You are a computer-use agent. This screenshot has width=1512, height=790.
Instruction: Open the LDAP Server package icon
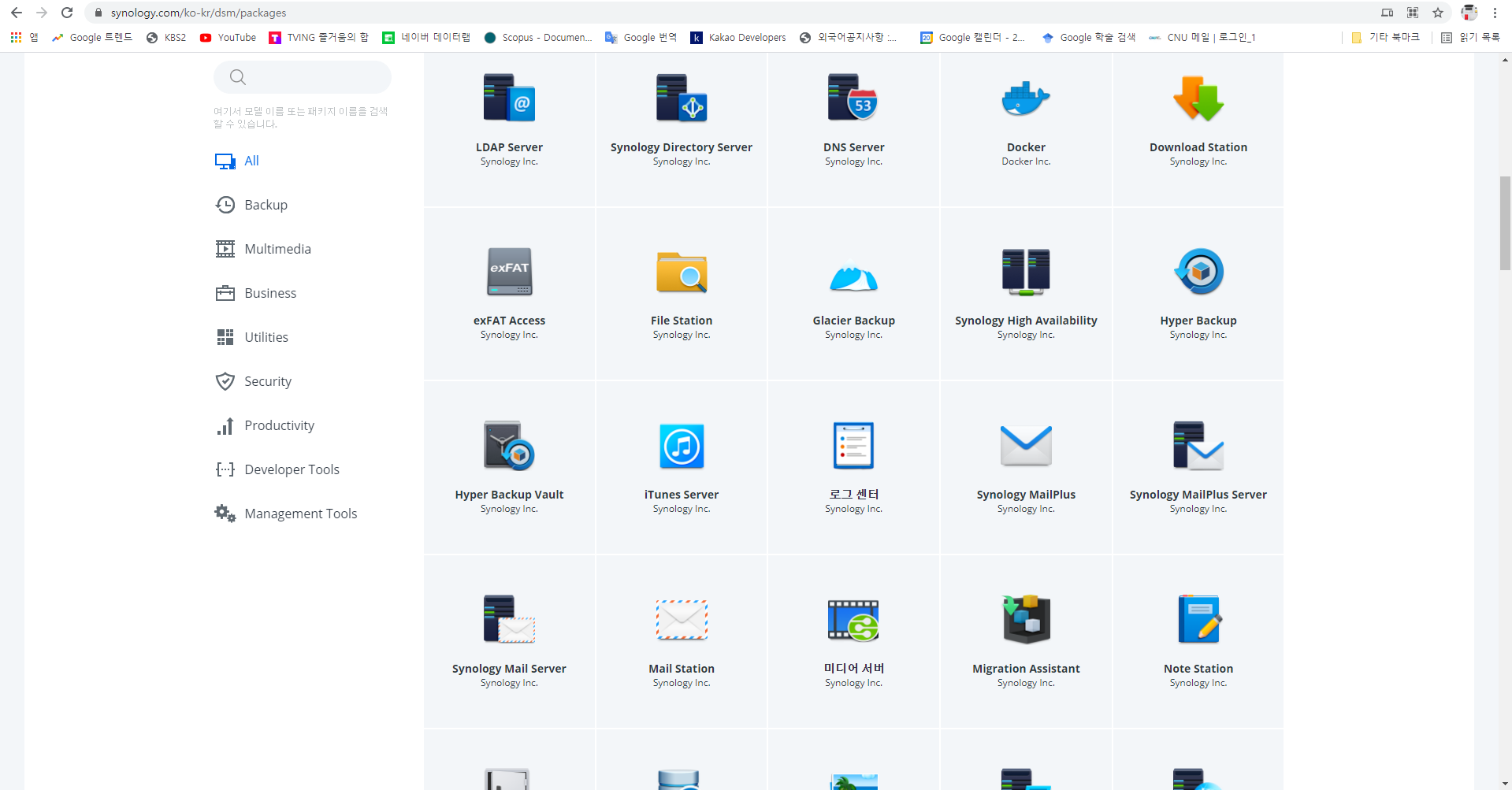[509, 98]
